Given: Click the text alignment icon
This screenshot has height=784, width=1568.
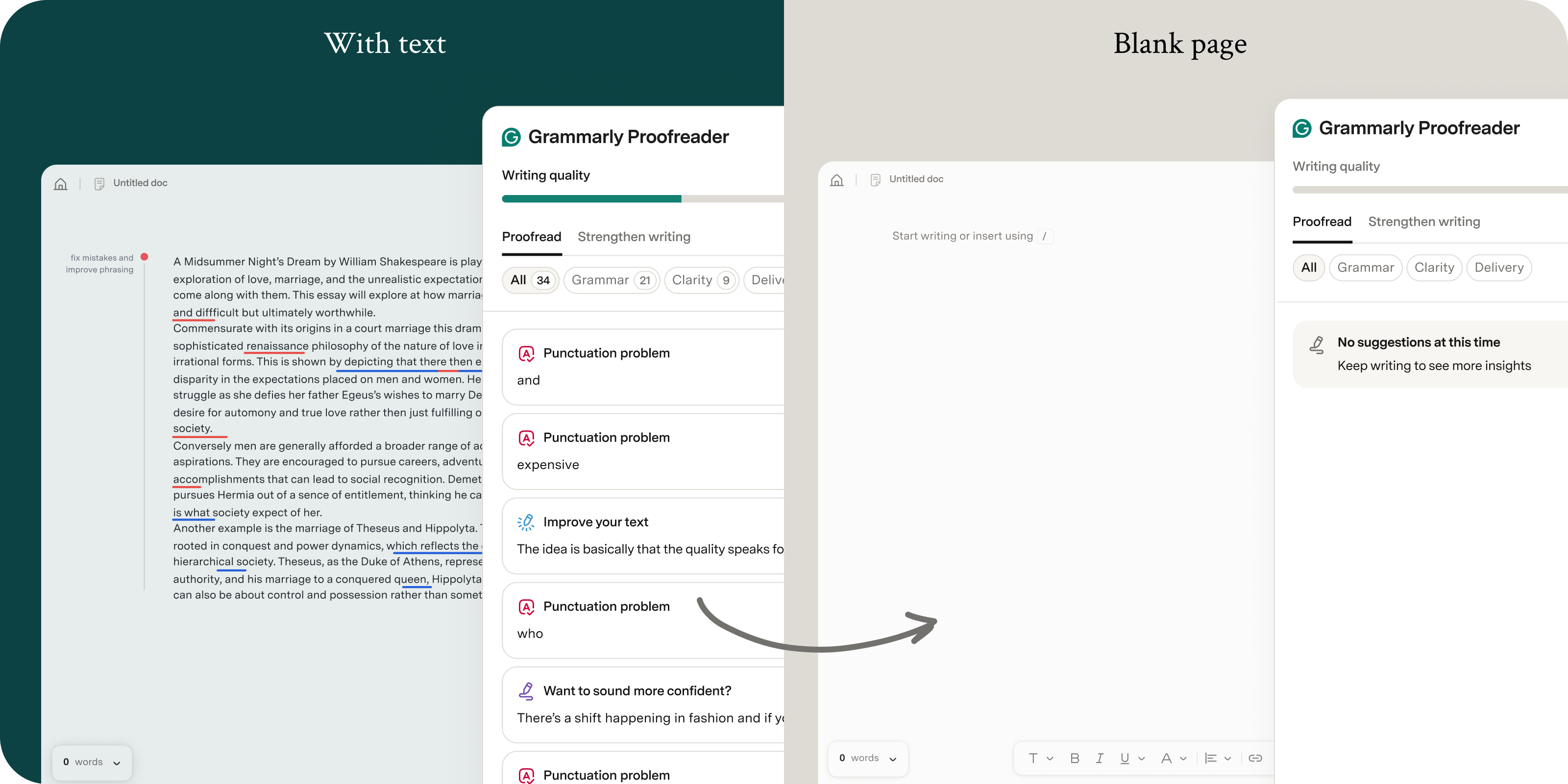Looking at the screenshot, I should pos(1211,758).
